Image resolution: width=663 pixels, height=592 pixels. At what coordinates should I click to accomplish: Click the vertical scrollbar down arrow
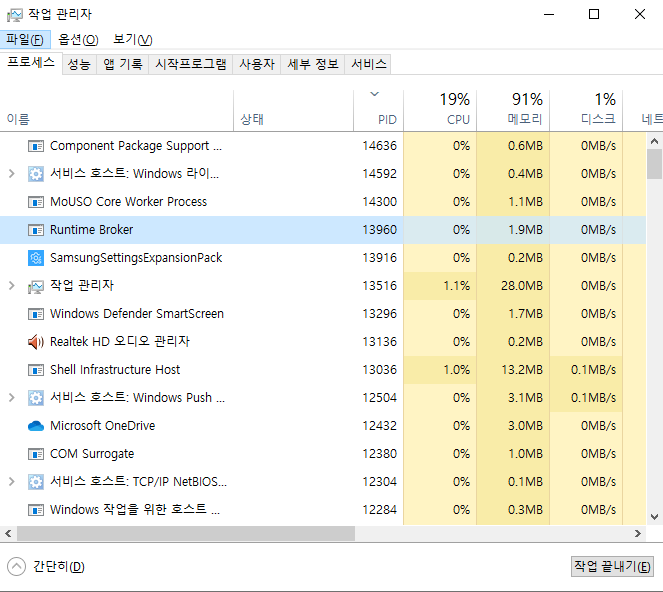655,517
